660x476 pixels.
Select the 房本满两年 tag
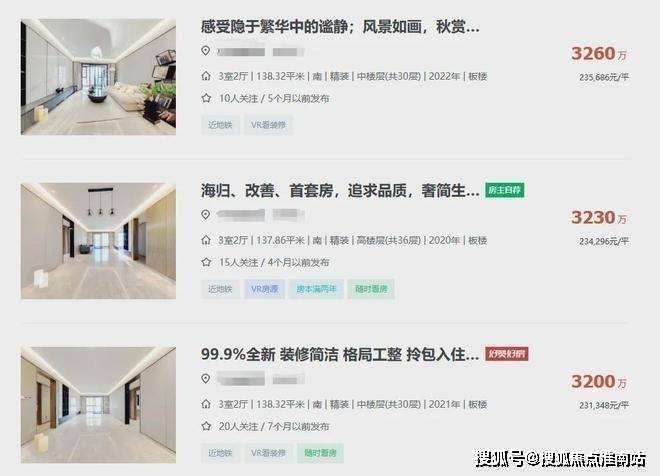316,289
